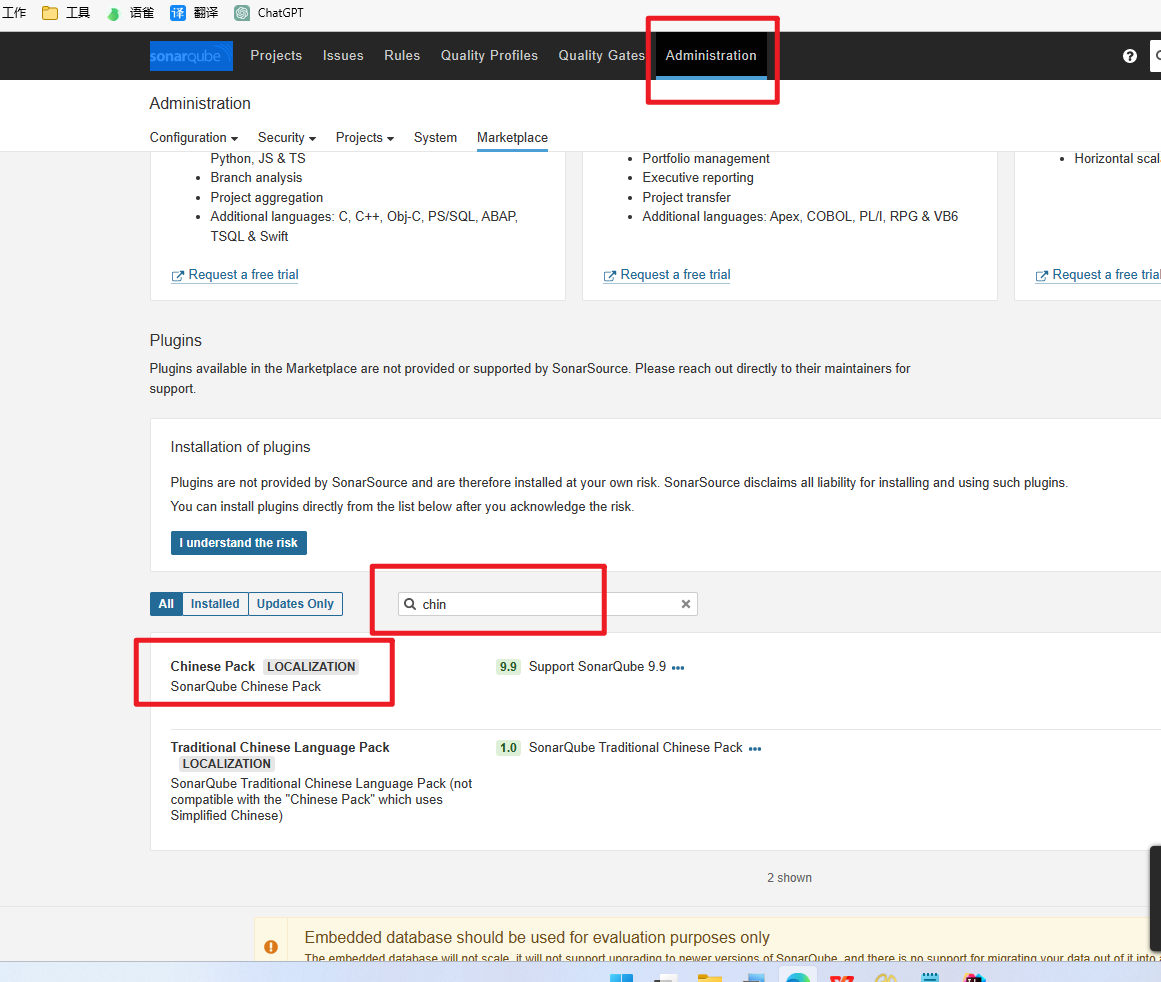Screen dimensions: 1161x982
Task: Click the "Project aggregation" list item
Action: pos(267,198)
